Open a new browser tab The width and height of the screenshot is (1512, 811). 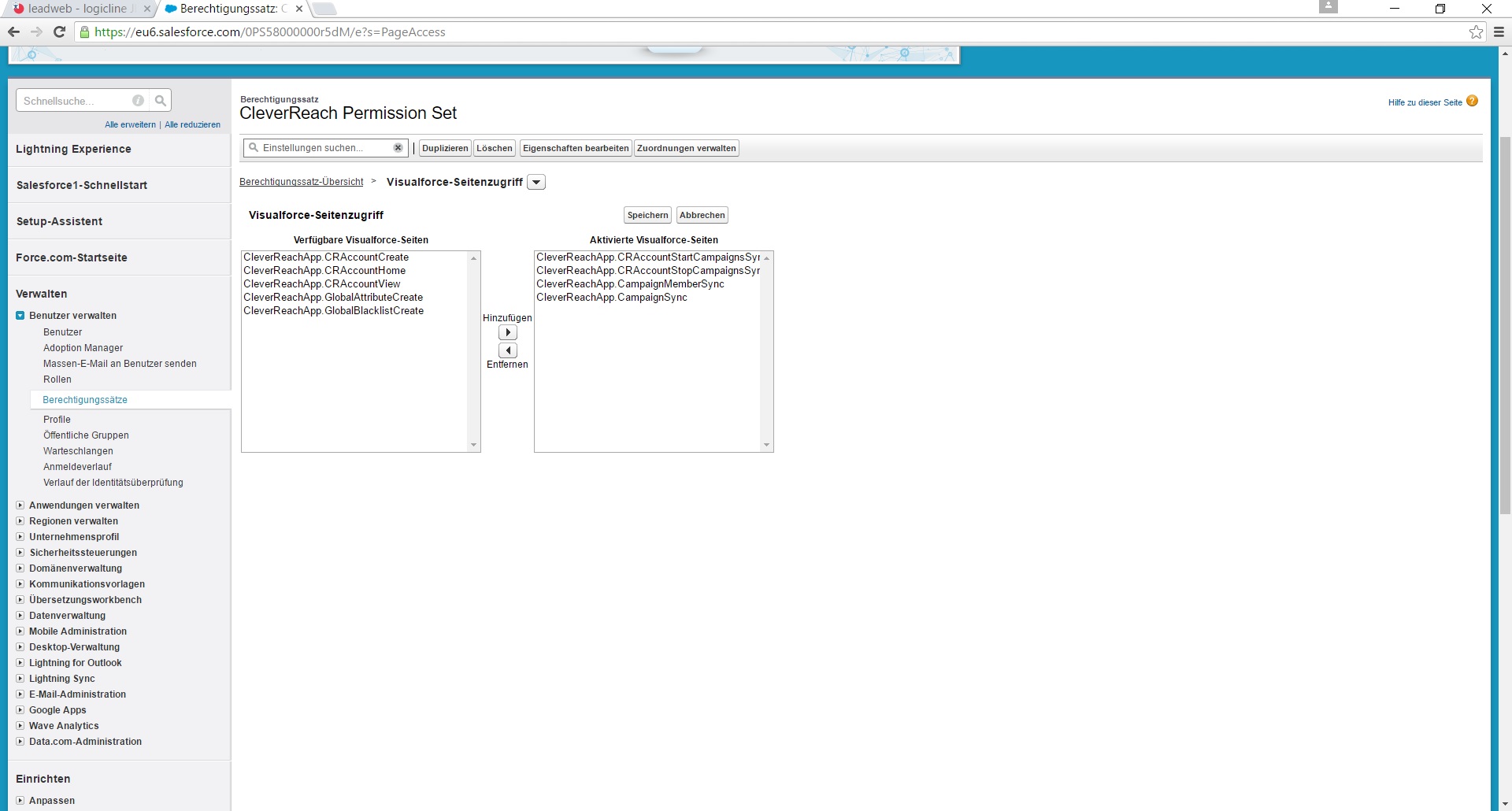pos(324,9)
